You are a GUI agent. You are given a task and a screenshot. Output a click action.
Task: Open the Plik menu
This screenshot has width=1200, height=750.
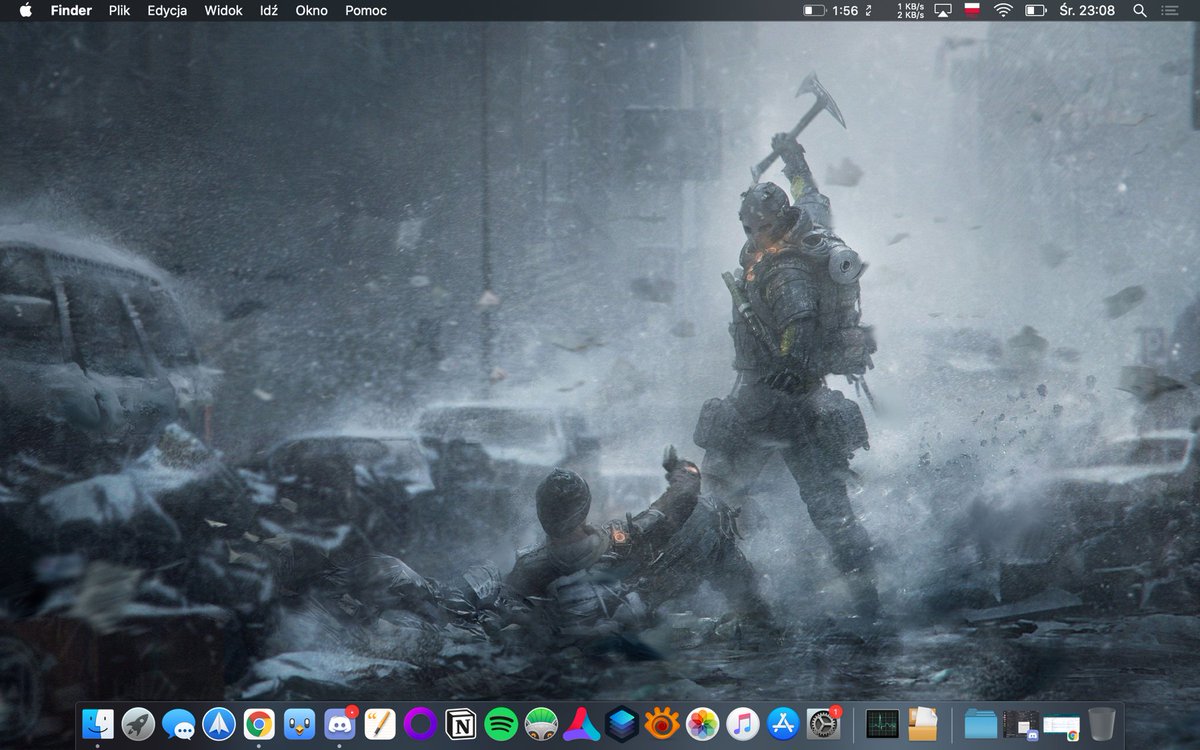pyautogui.click(x=119, y=10)
